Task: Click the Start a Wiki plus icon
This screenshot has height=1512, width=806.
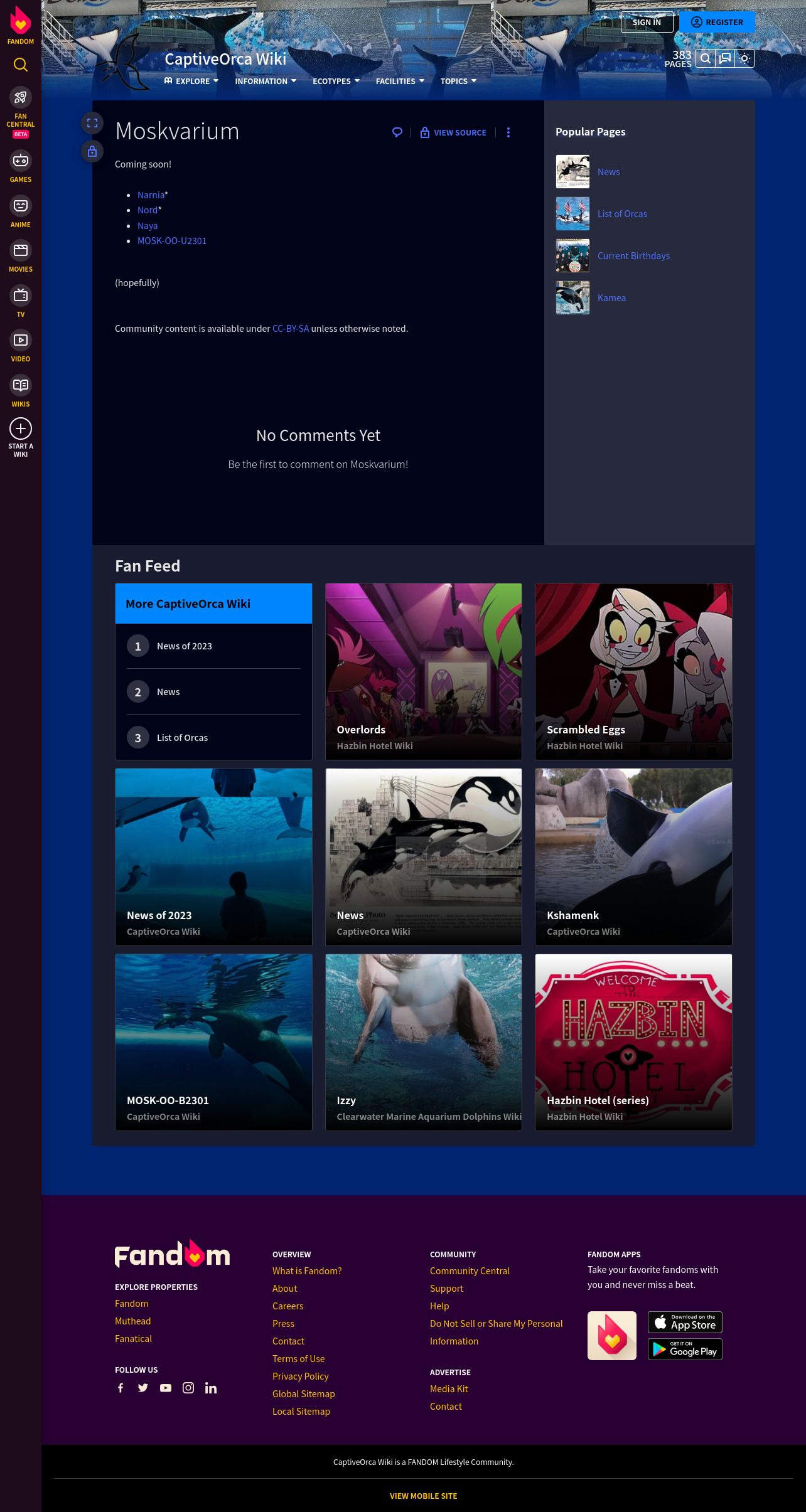Action: (21, 429)
